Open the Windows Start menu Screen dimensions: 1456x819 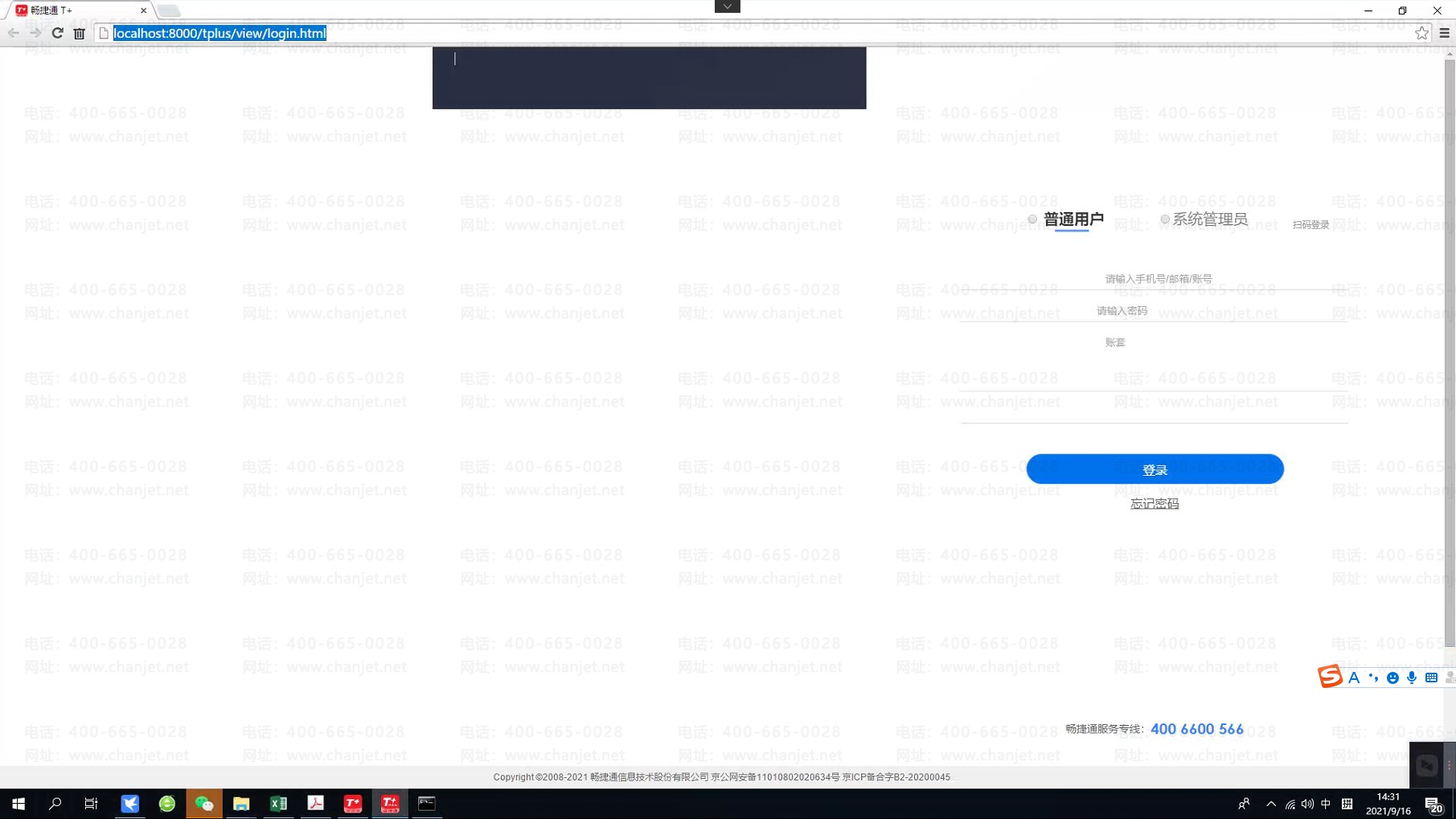click(18, 804)
